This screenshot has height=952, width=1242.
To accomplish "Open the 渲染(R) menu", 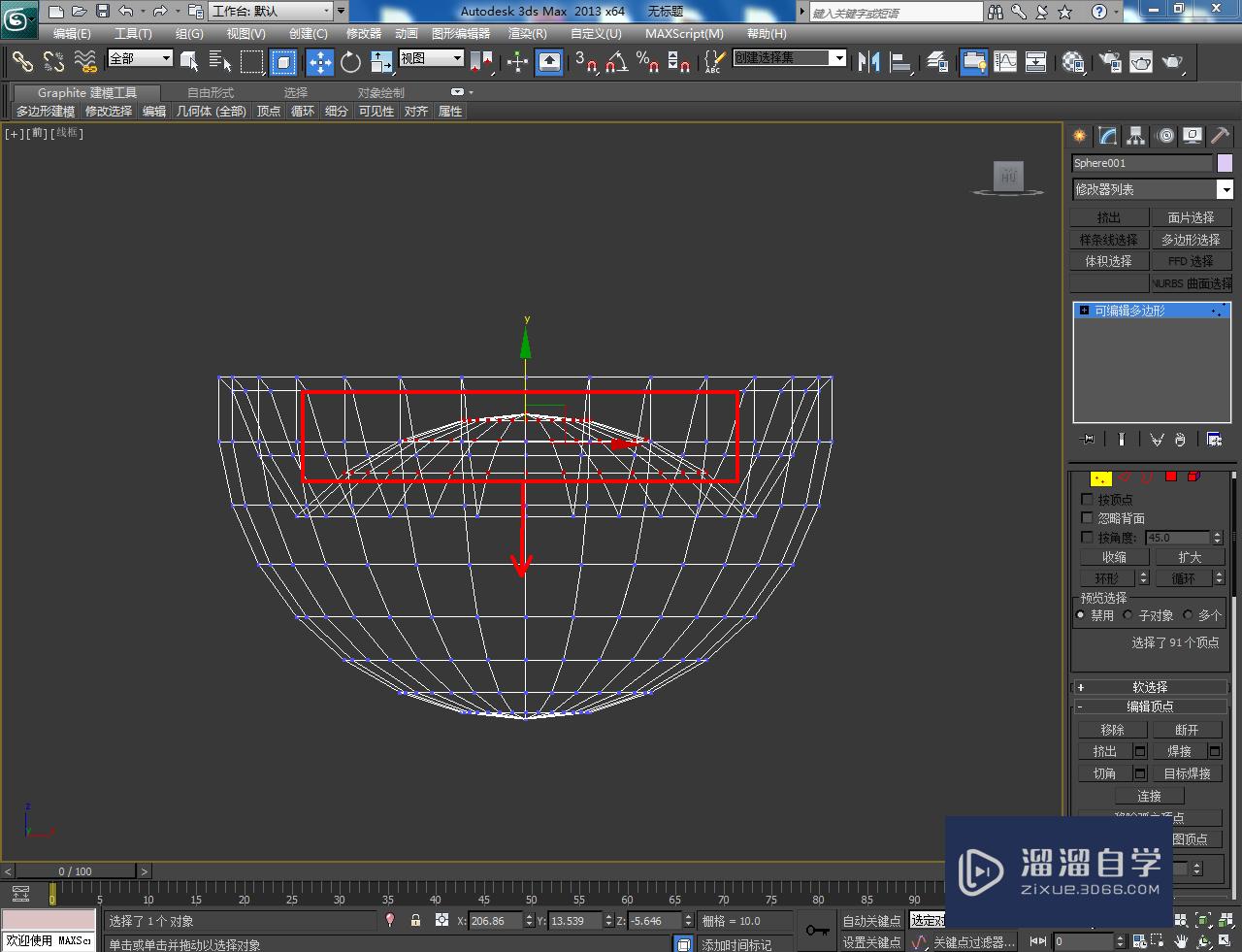I will tap(527, 33).
